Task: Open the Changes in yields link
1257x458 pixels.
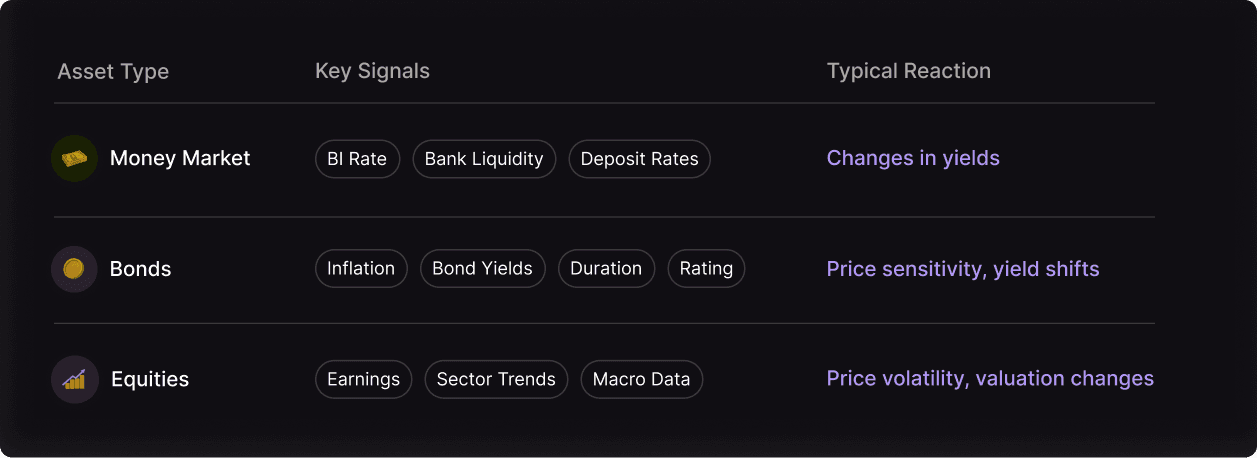Action: point(913,158)
